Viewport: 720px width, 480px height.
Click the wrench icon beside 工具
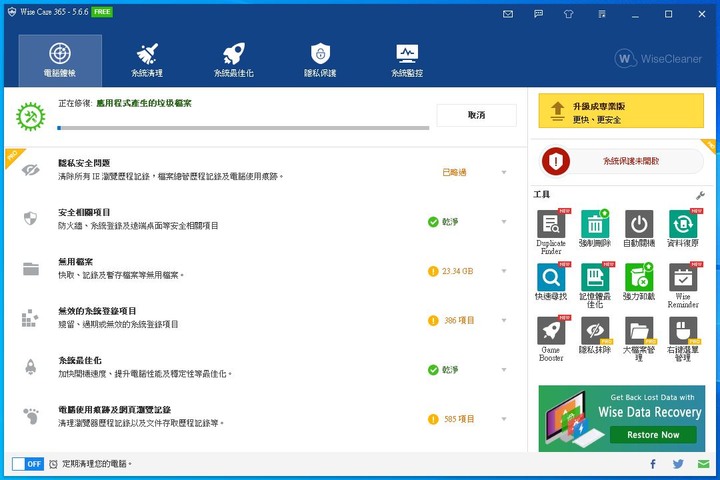tap(700, 195)
